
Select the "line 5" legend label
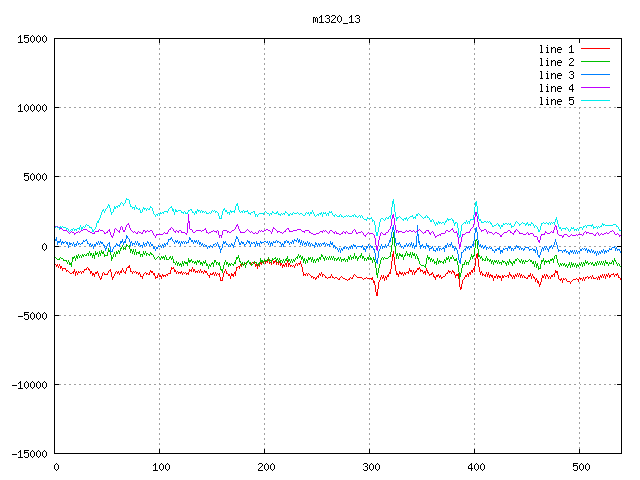pyautogui.click(x=557, y=101)
